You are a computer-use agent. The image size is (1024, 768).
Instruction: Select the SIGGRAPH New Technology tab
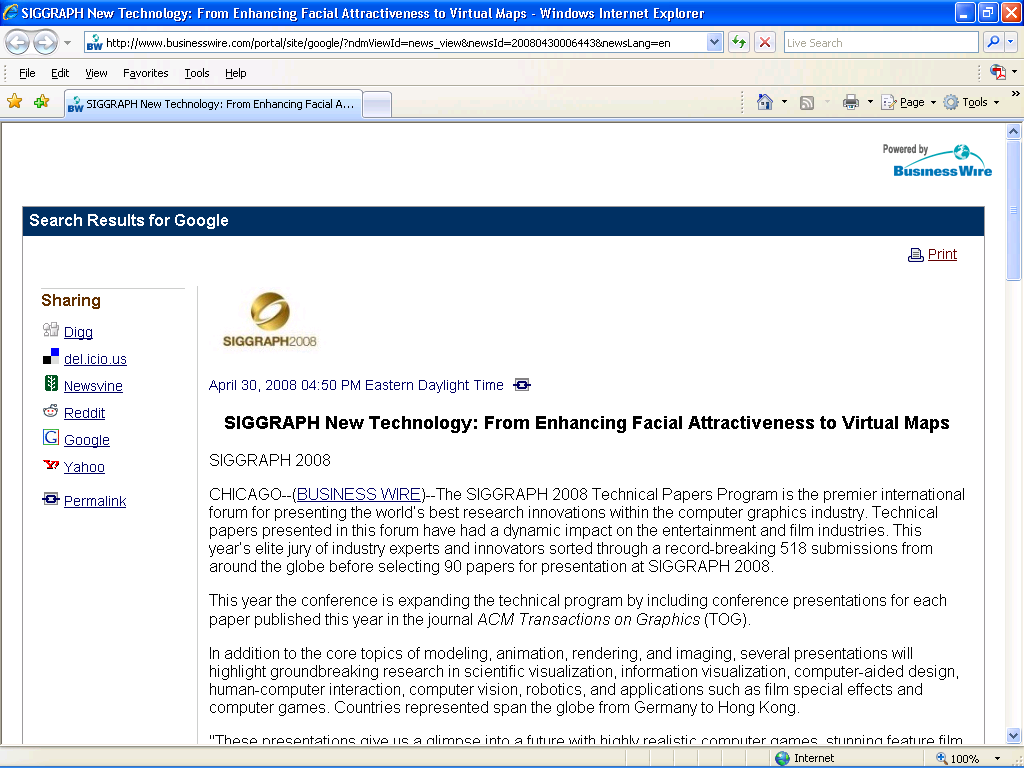click(x=214, y=104)
